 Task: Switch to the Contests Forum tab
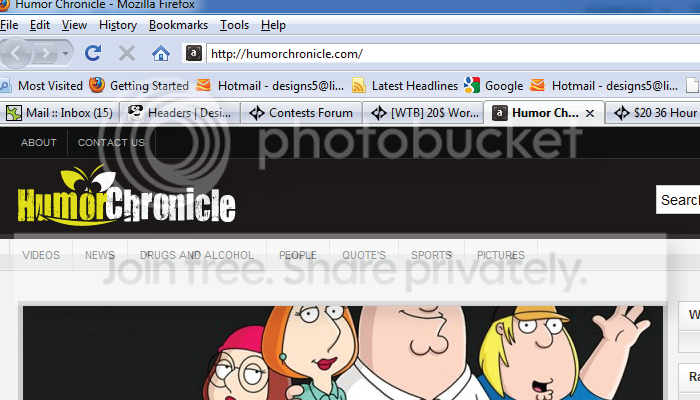click(x=301, y=113)
